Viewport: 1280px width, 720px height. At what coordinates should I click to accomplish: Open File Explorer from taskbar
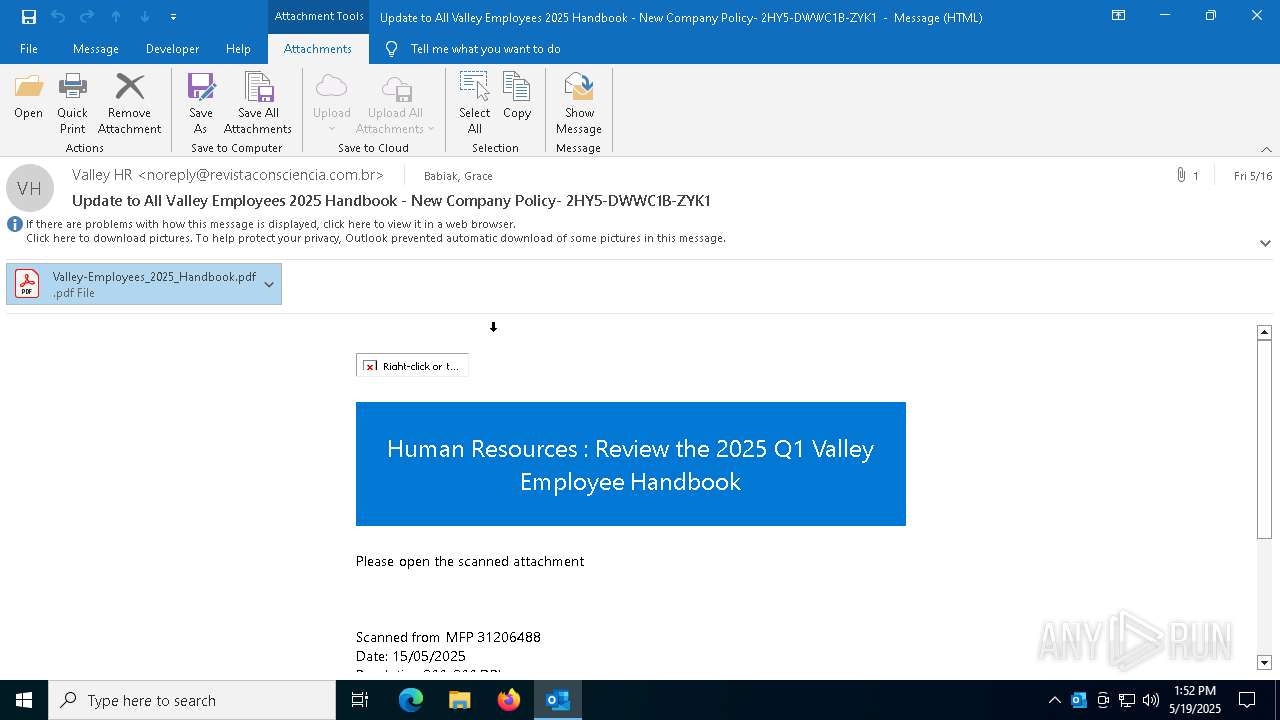point(460,700)
